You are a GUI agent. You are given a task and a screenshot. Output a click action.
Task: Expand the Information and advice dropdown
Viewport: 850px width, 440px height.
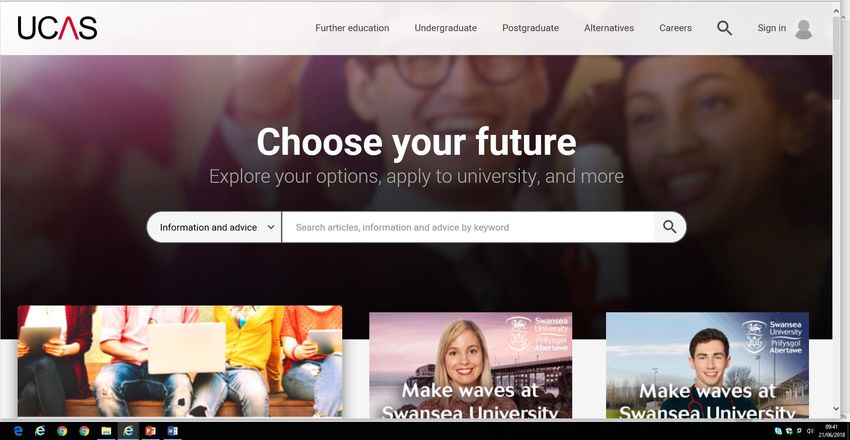pyautogui.click(x=215, y=227)
